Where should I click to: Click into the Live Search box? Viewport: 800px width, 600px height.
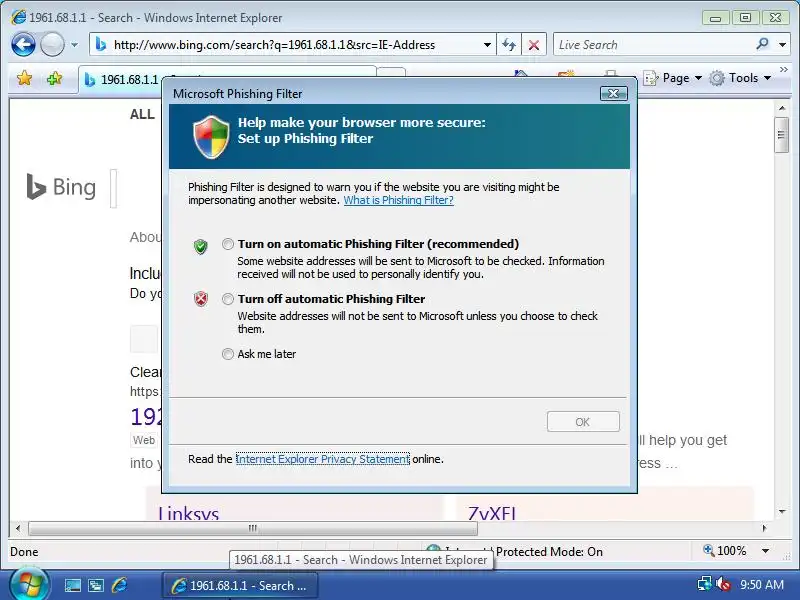click(654, 44)
